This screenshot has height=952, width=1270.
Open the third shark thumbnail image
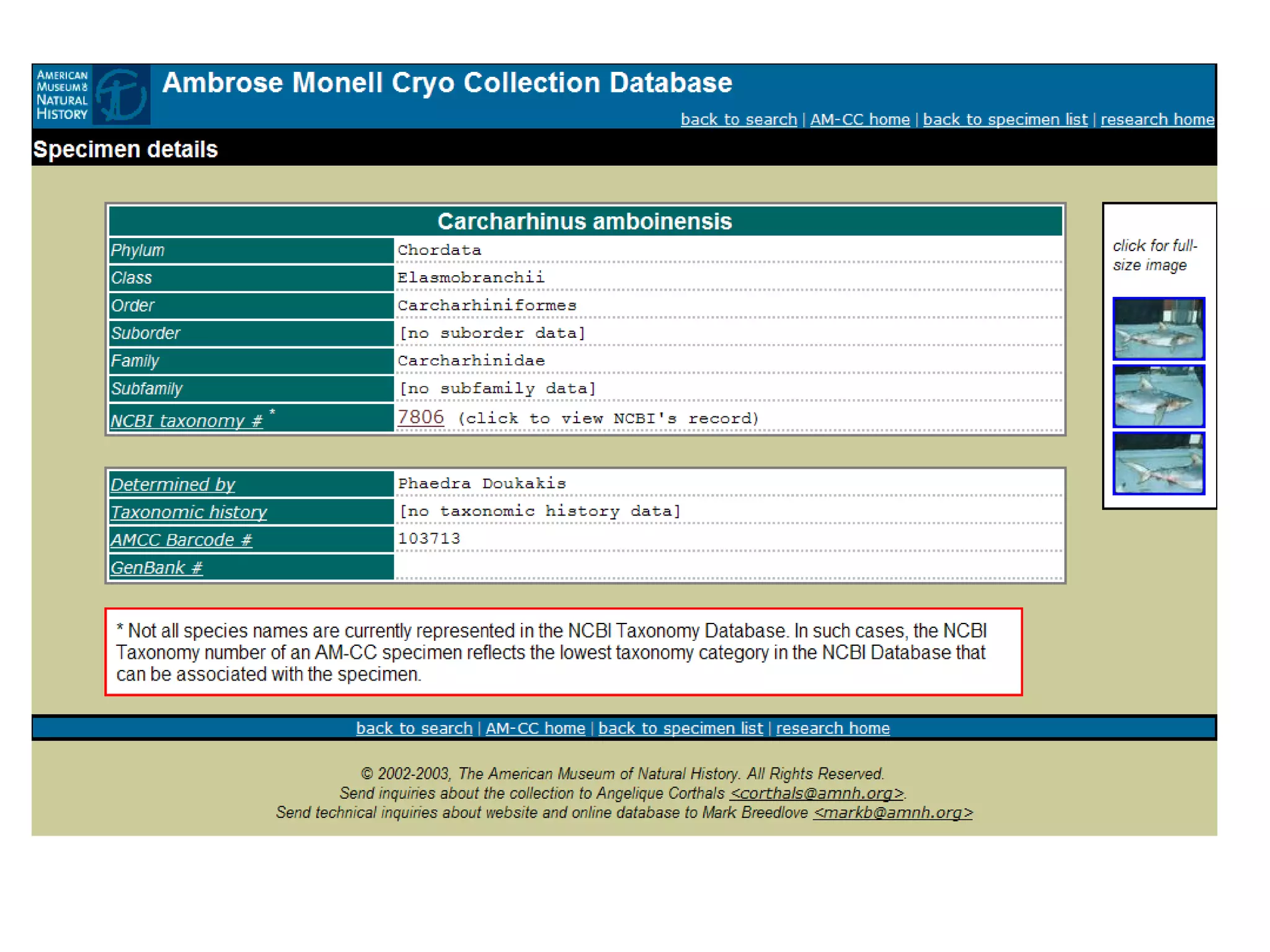click(1158, 464)
